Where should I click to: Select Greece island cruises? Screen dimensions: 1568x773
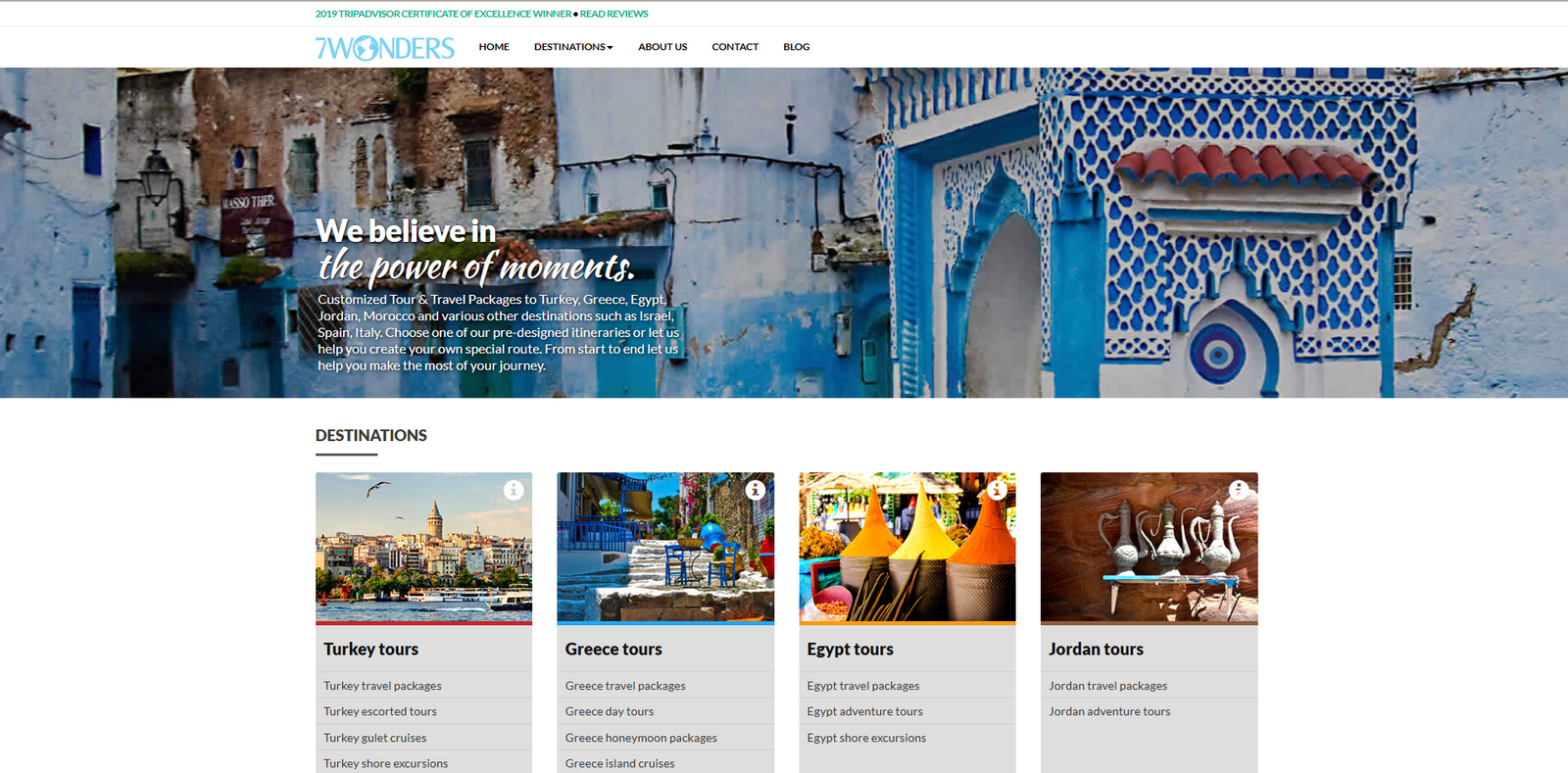coord(620,763)
